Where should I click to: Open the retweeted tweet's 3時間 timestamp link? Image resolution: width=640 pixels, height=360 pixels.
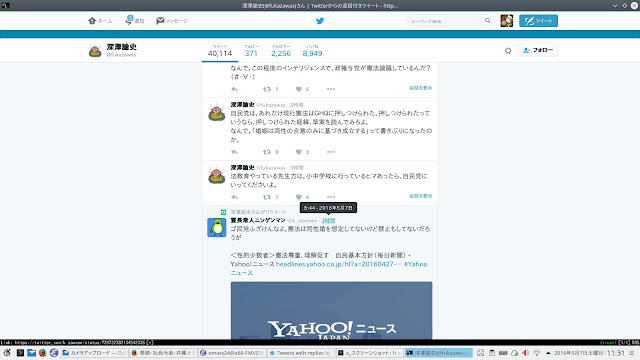(328, 220)
